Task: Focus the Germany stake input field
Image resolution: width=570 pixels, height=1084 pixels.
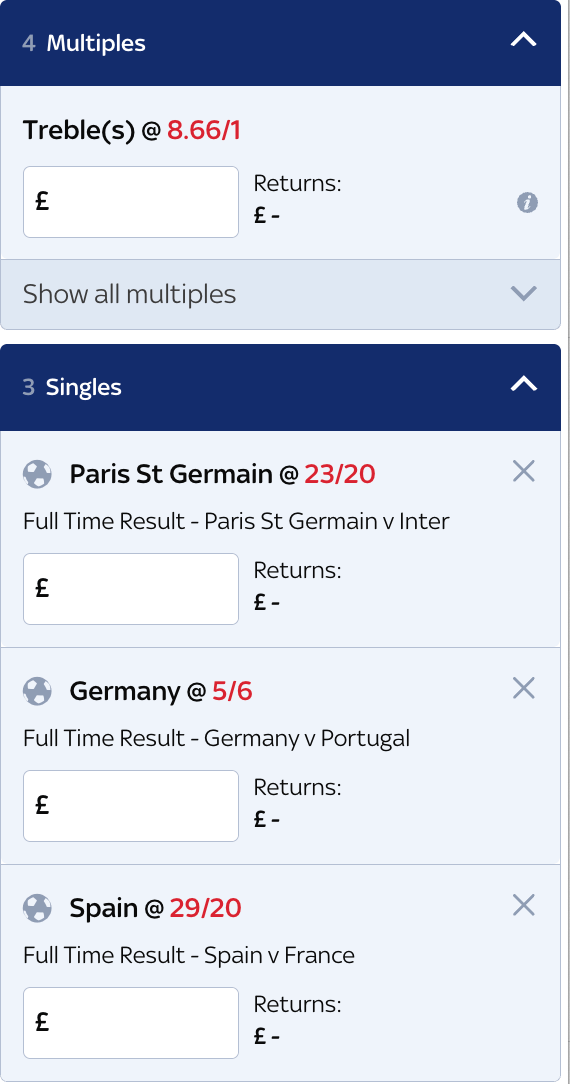Action: coord(131,806)
